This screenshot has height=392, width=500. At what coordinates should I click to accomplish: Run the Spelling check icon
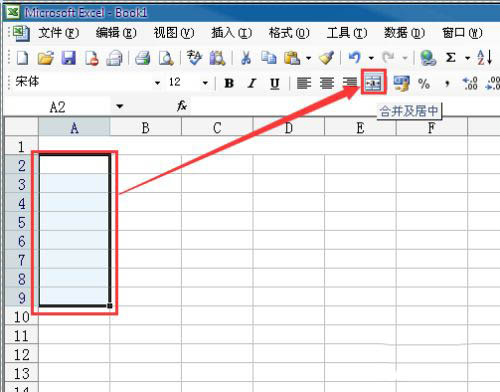194,58
